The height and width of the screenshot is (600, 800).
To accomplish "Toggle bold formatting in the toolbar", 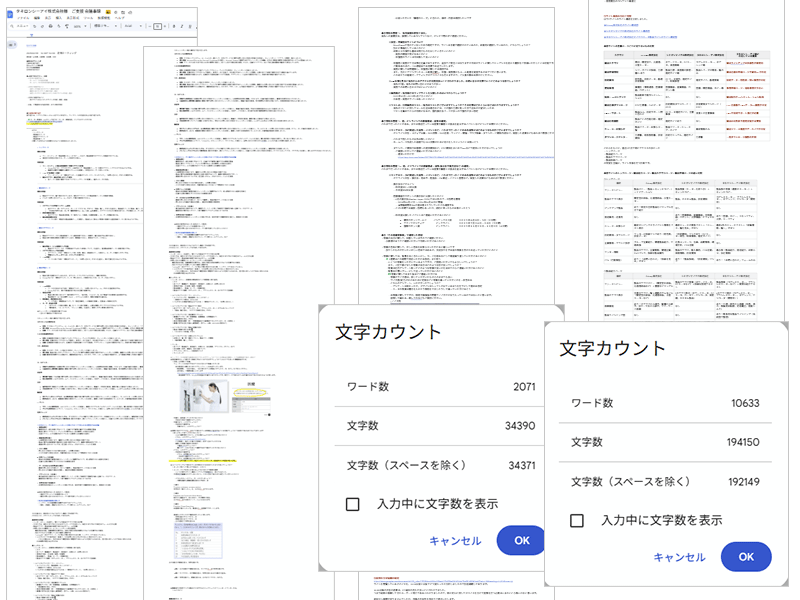I will (174, 25).
